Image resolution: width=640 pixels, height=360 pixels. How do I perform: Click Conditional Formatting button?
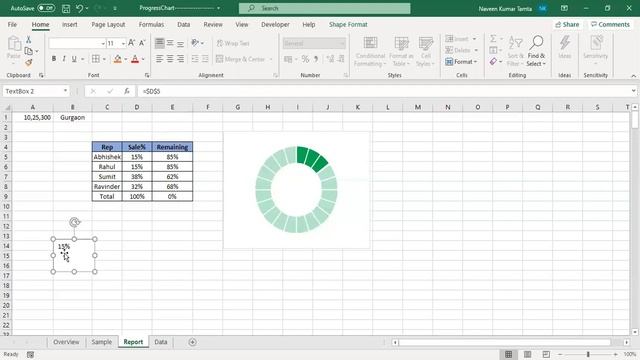point(370,51)
